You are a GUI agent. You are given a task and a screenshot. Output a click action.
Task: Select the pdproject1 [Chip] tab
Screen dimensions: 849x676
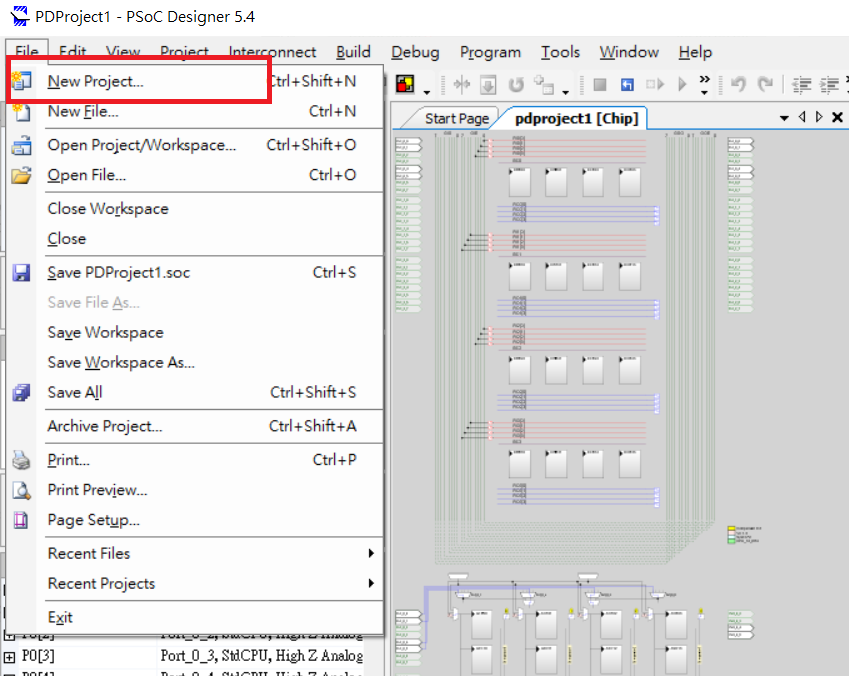pos(577,118)
